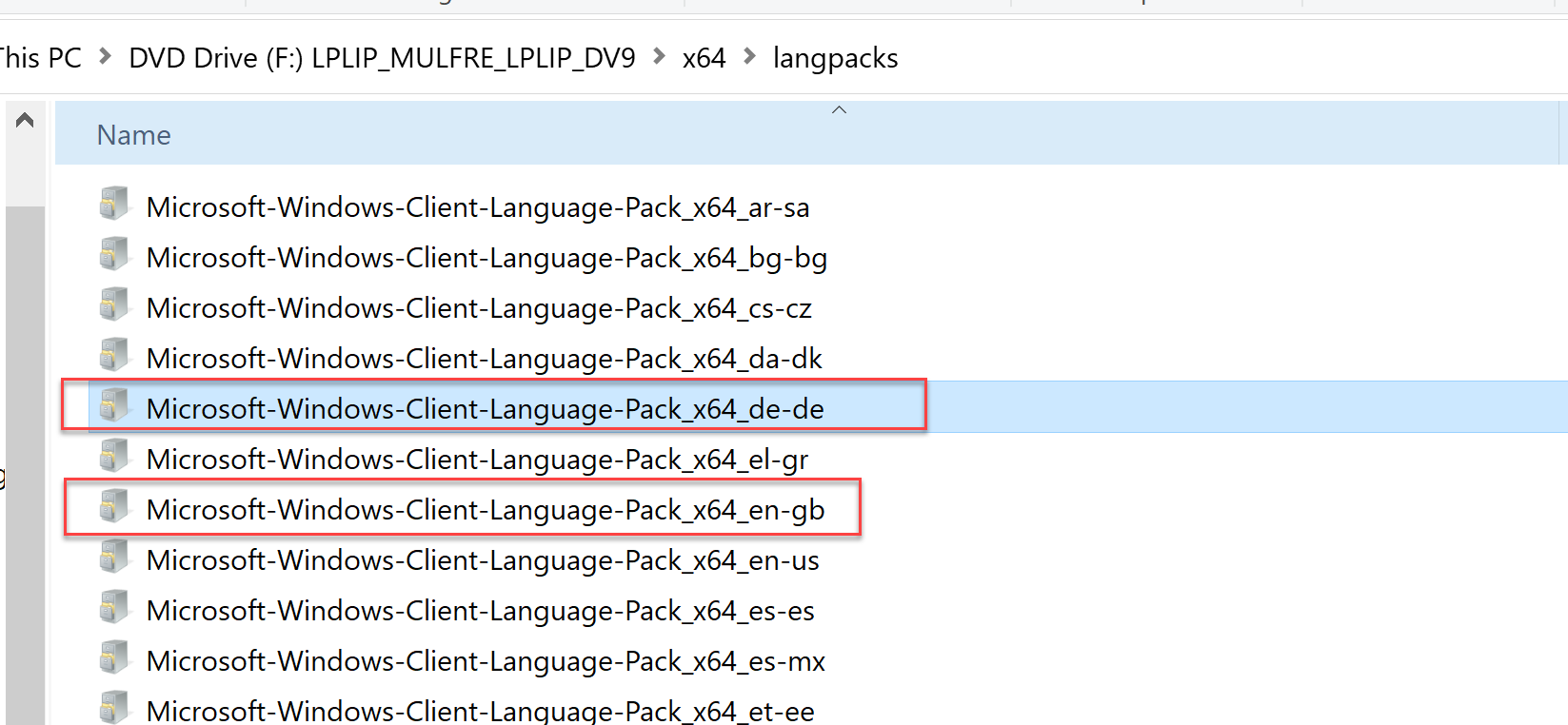
Task: Select Microsoft-Windows-Client-Language-Pack_x64_es-es file name
Action: pos(481,612)
